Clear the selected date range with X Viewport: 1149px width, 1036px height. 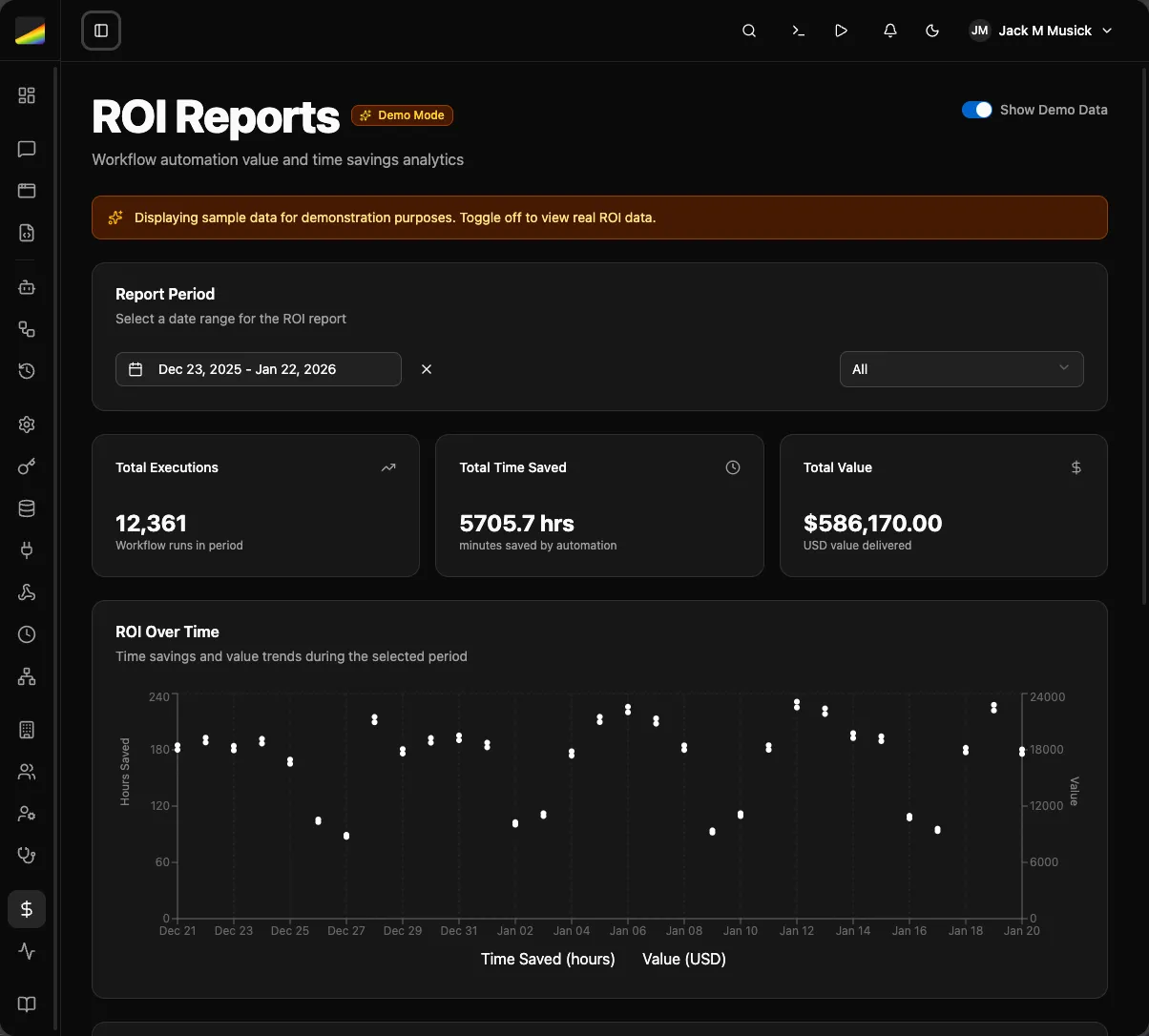click(x=427, y=369)
